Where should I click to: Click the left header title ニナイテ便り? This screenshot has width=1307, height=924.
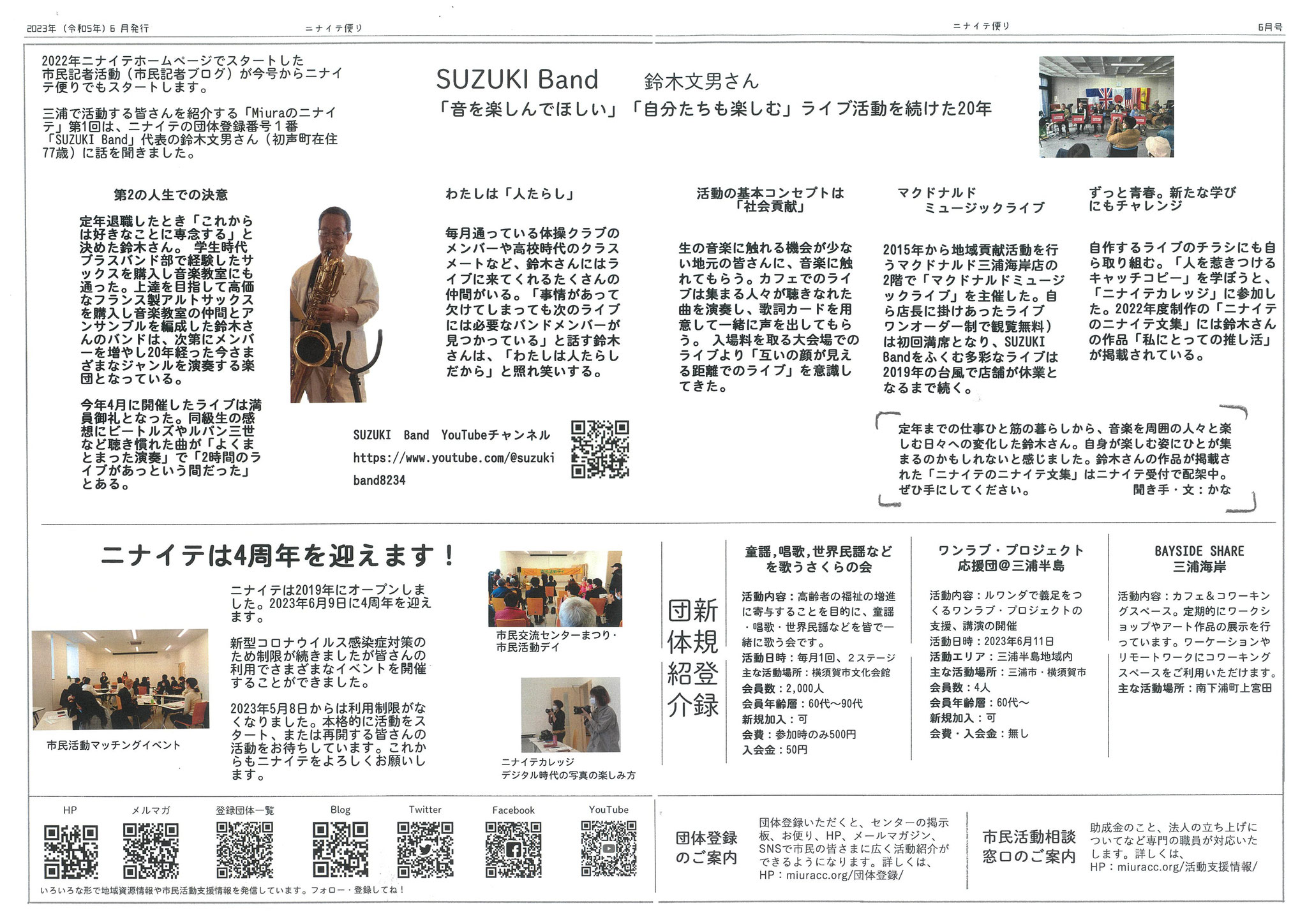point(333,28)
